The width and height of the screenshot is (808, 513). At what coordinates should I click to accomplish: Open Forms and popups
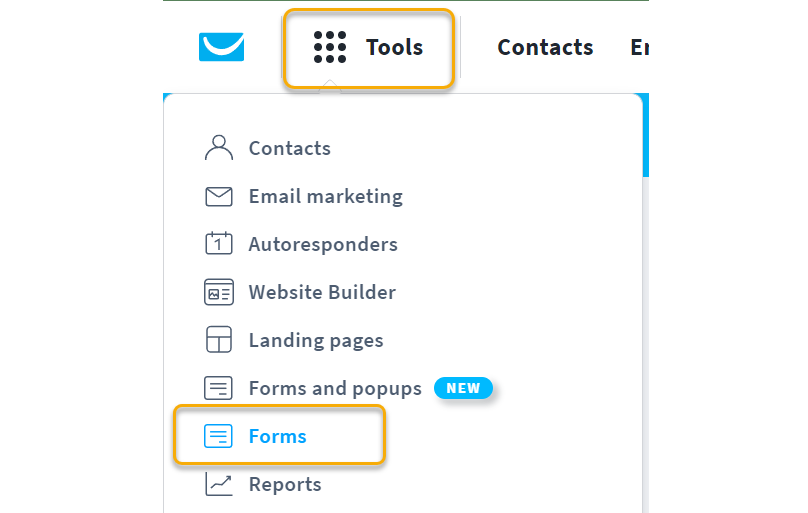[x=335, y=388]
